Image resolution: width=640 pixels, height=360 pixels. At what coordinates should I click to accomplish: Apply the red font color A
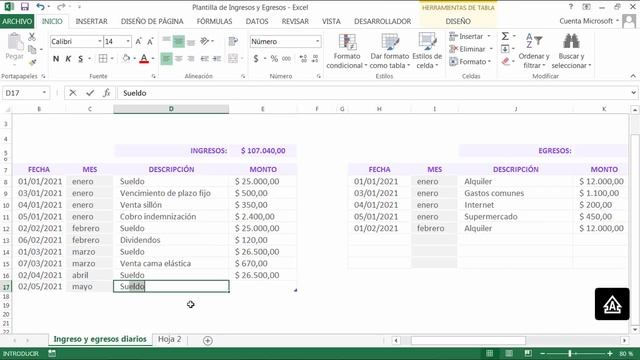click(x=144, y=59)
